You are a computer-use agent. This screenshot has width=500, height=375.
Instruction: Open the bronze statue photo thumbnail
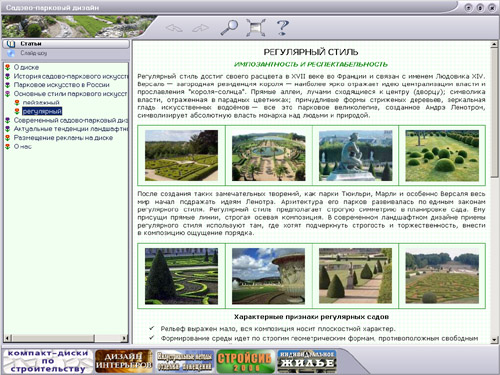coord(356,155)
